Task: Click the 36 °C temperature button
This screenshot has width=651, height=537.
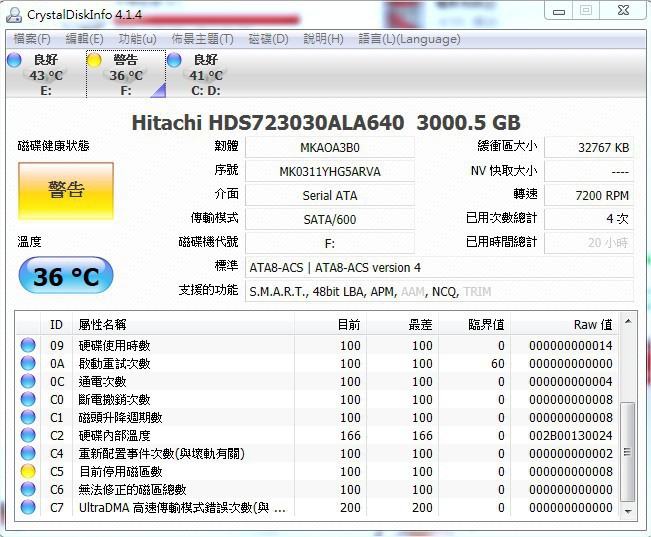Action: pyautogui.click(x=66, y=276)
